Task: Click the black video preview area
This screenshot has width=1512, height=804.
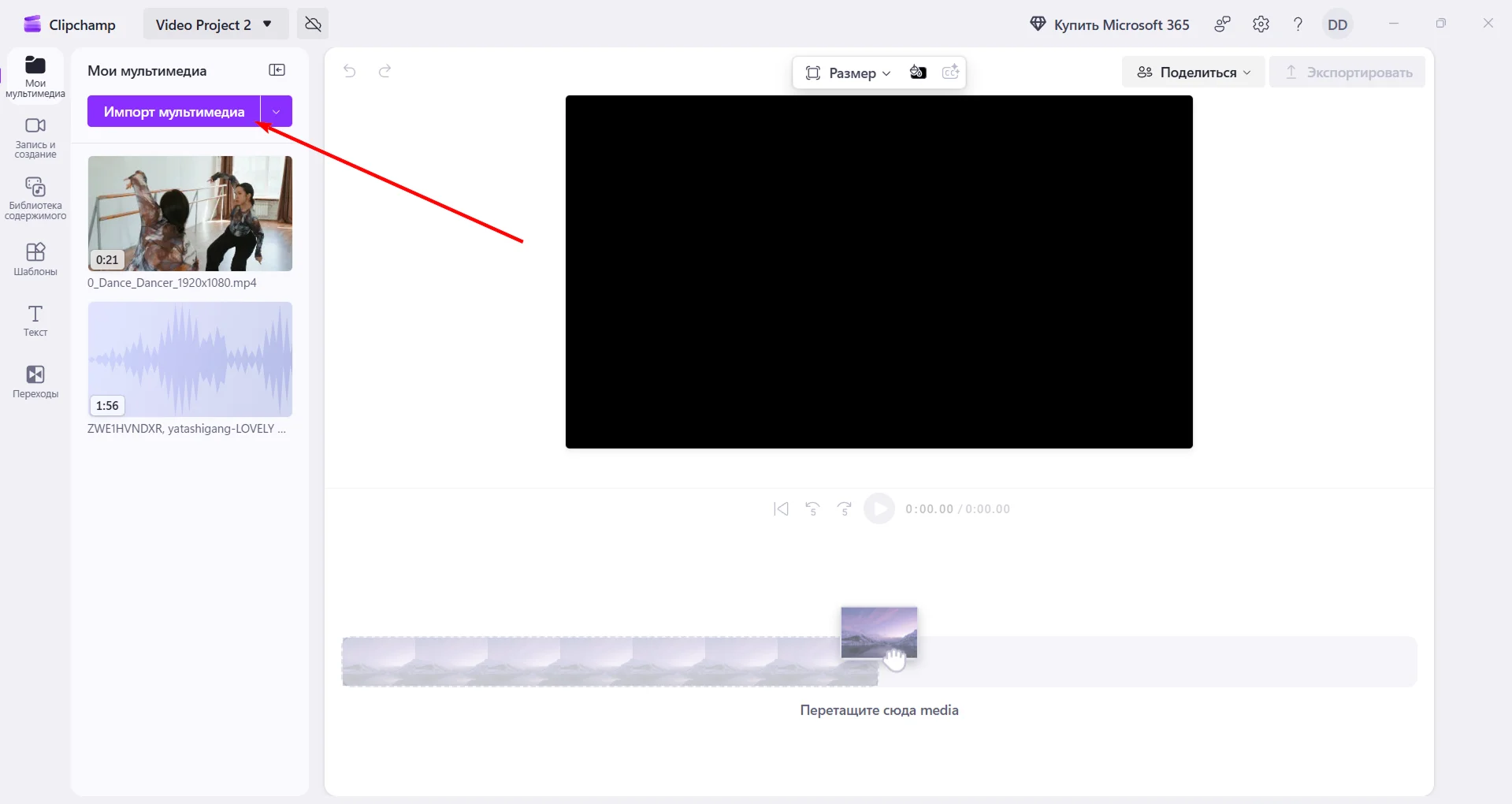Action: pyautogui.click(x=879, y=272)
